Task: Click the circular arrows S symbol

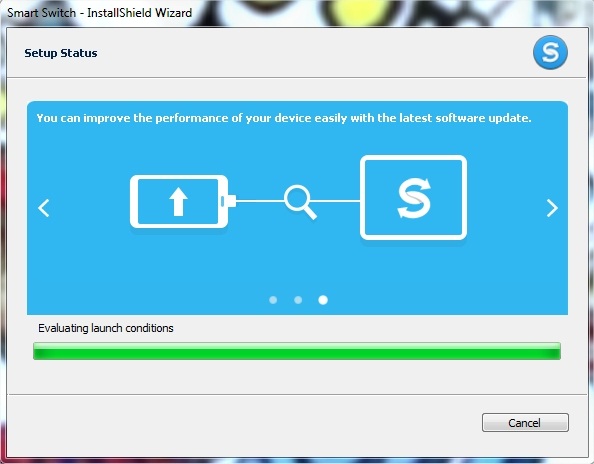Action: point(414,198)
